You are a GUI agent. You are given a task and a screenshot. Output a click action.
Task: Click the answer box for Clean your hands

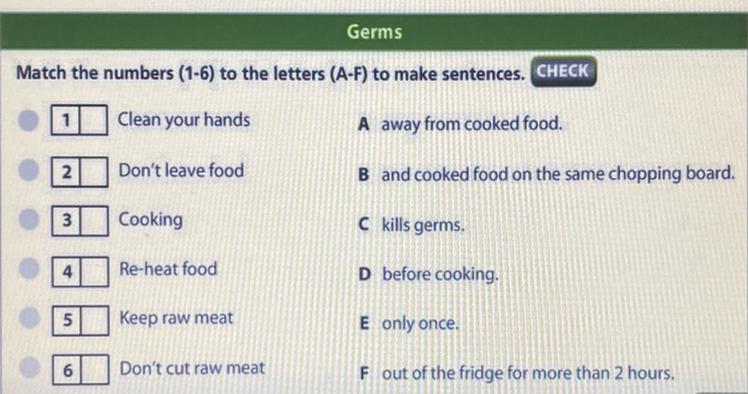coord(94,120)
